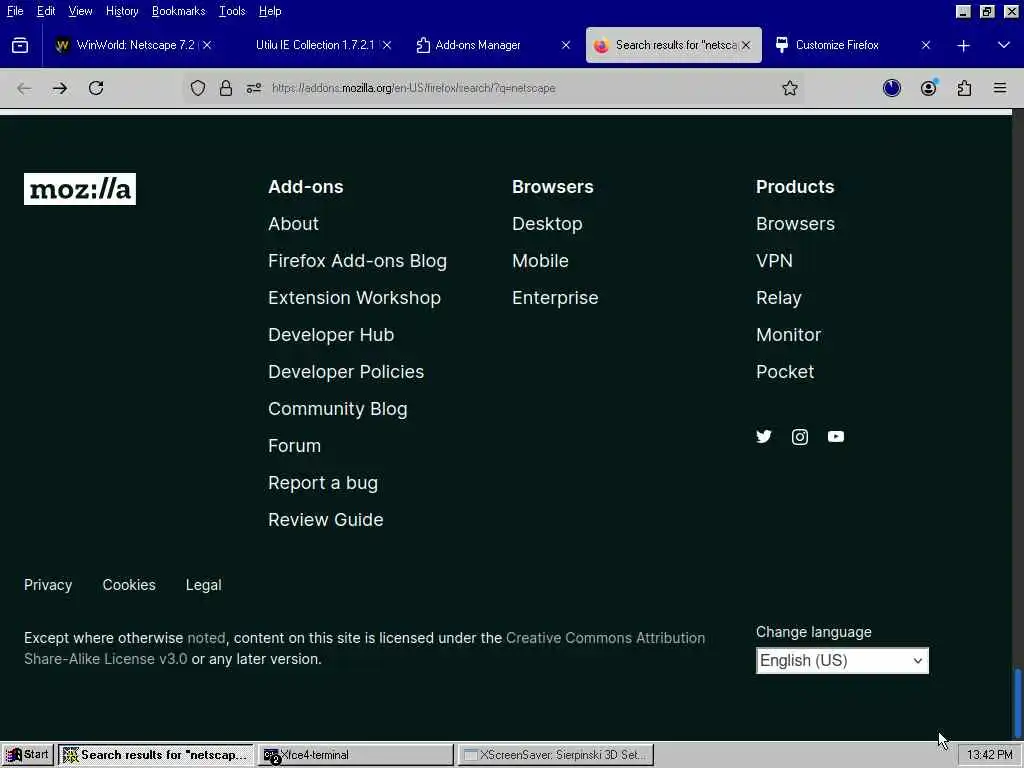This screenshot has height=768, width=1024.
Task: Open the File menu
Action: (x=15, y=11)
